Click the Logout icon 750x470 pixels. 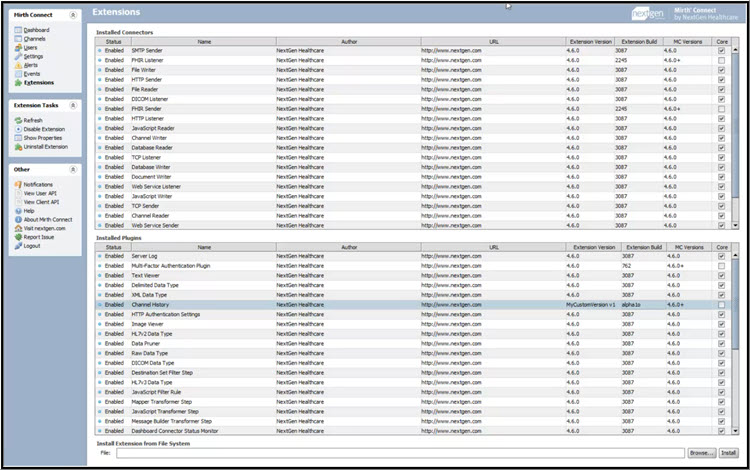pyautogui.click(x=18, y=246)
